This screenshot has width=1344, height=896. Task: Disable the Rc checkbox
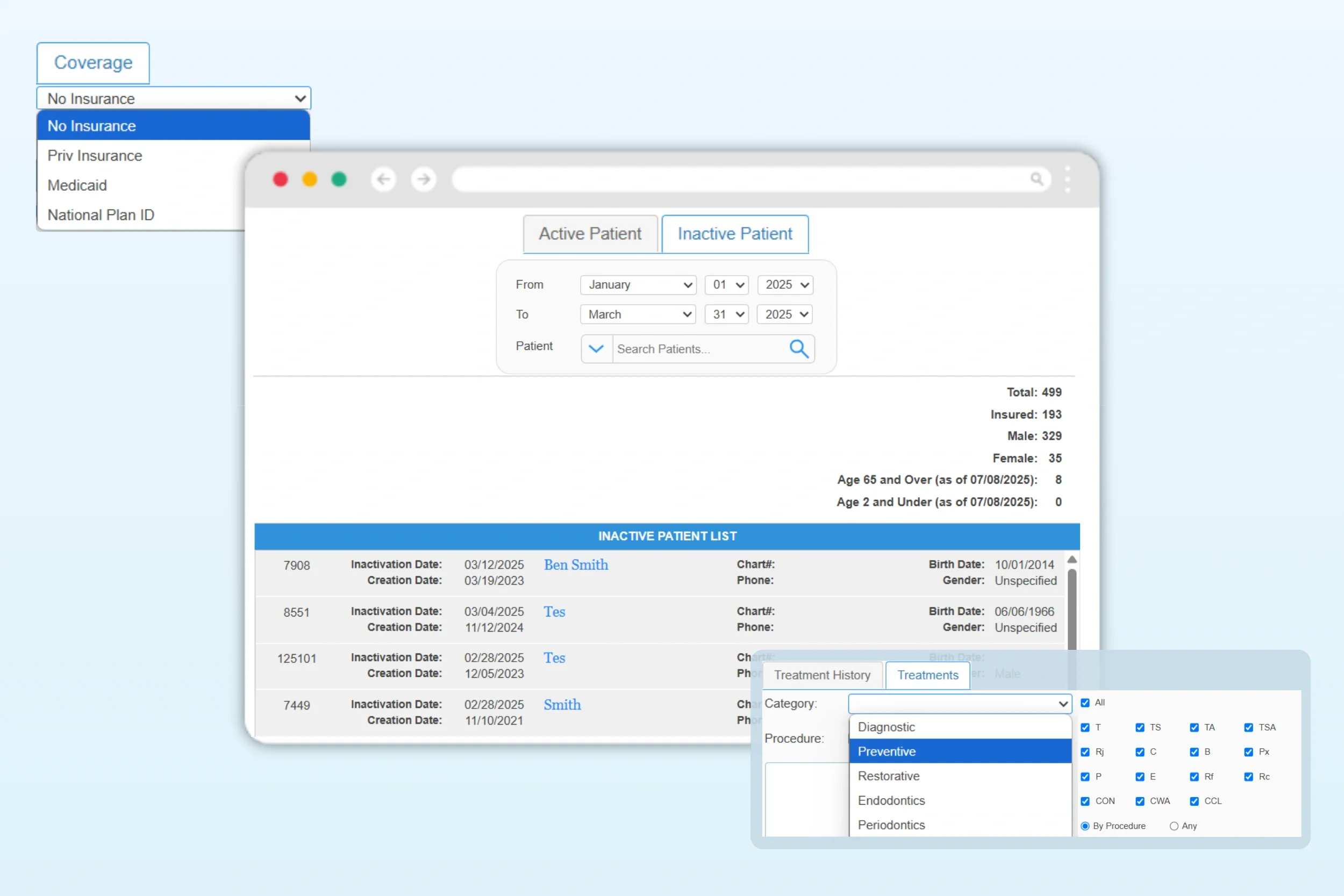tap(1248, 777)
